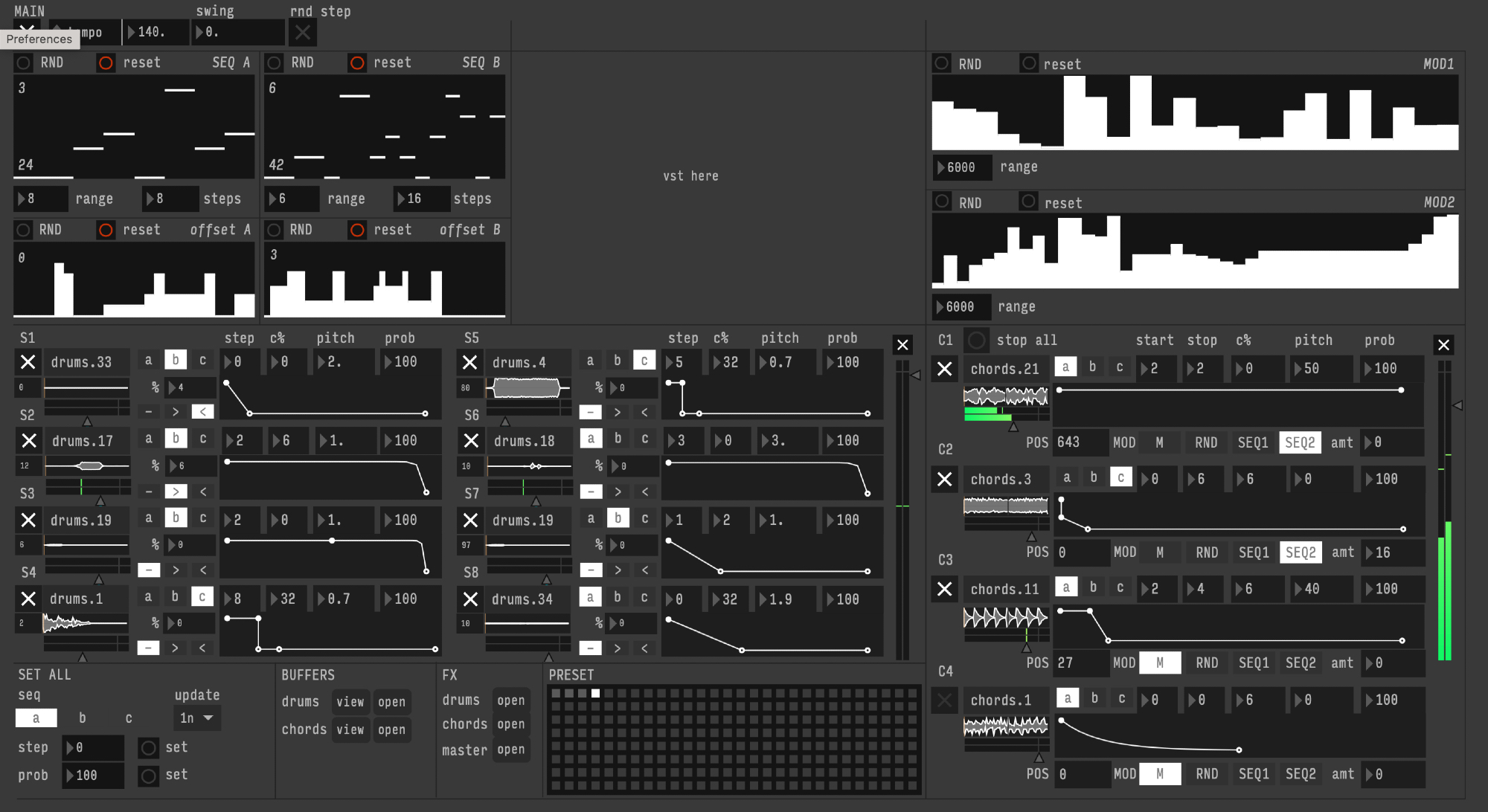Select pattern c for drums.17

click(x=202, y=439)
